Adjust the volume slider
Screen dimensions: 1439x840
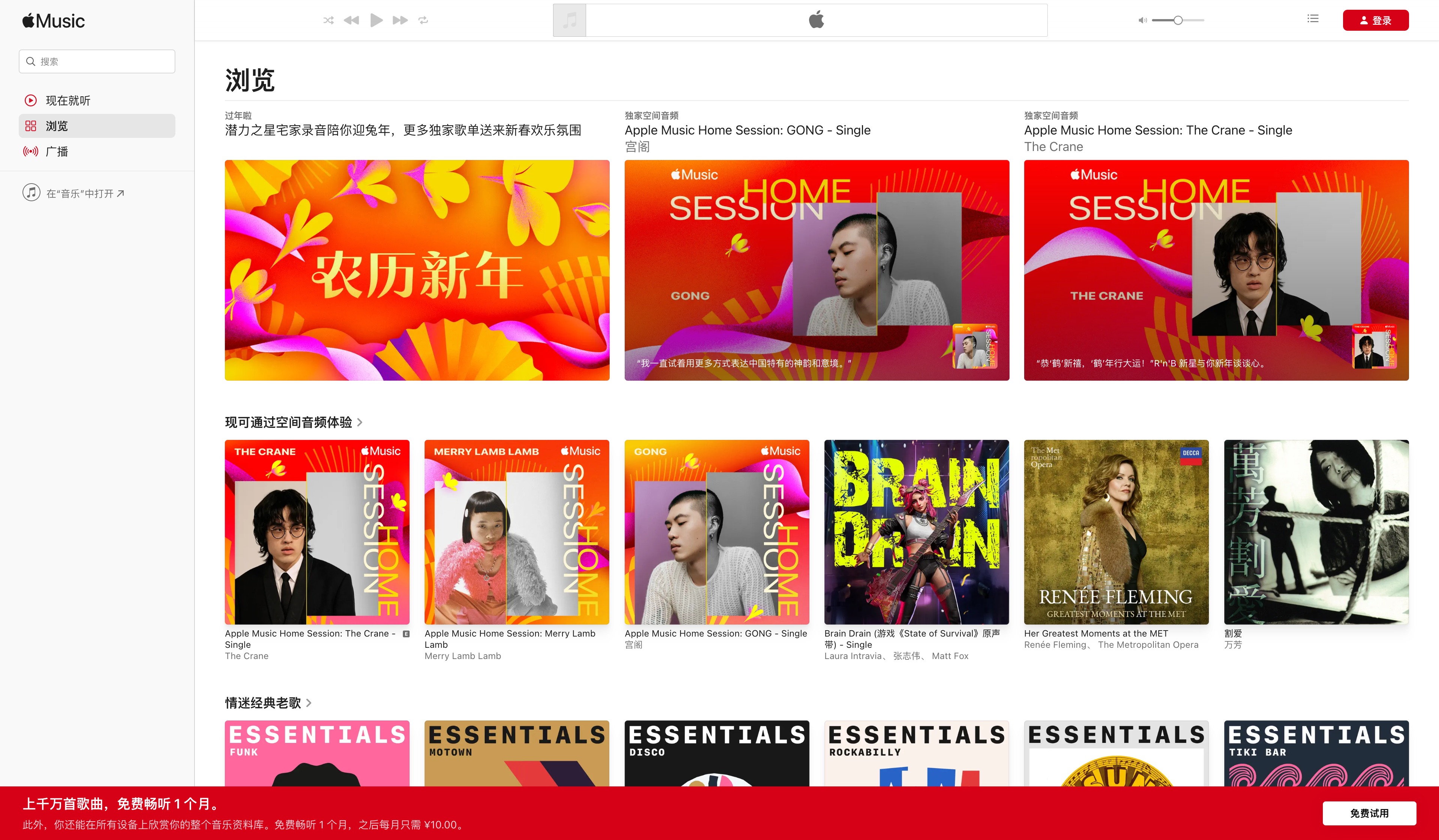pos(1178,21)
